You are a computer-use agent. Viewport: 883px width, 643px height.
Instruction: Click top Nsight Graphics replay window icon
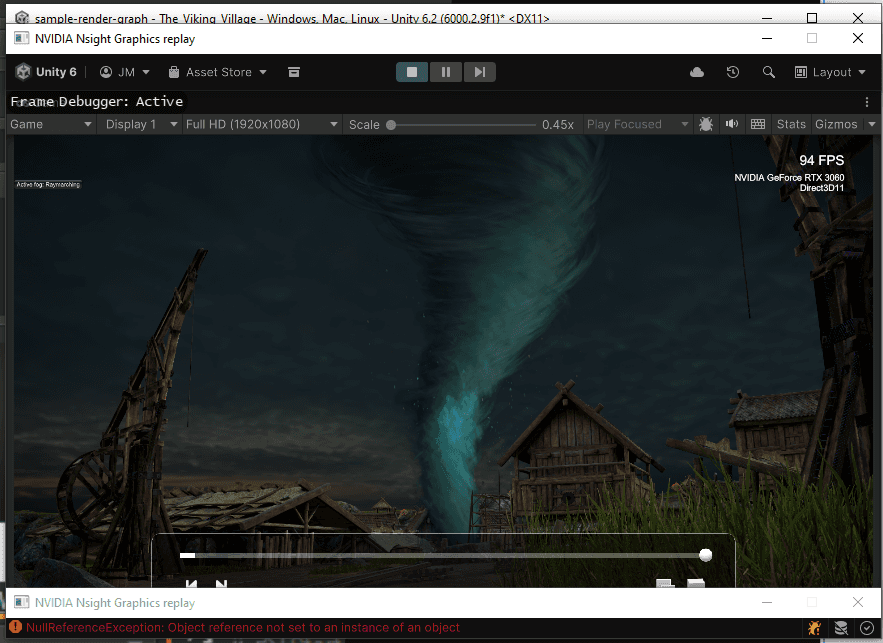pos(21,38)
